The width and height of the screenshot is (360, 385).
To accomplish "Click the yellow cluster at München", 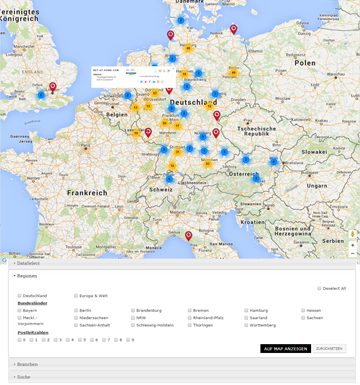I will [x=208, y=164].
